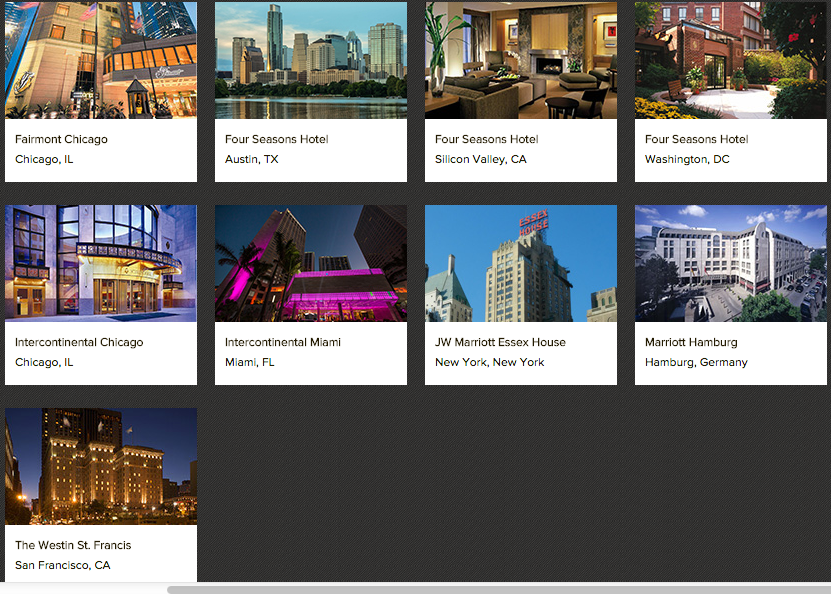Open the Intercontinental Chicago entrance photo
The image size is (831, 594).
click(100, 263)
